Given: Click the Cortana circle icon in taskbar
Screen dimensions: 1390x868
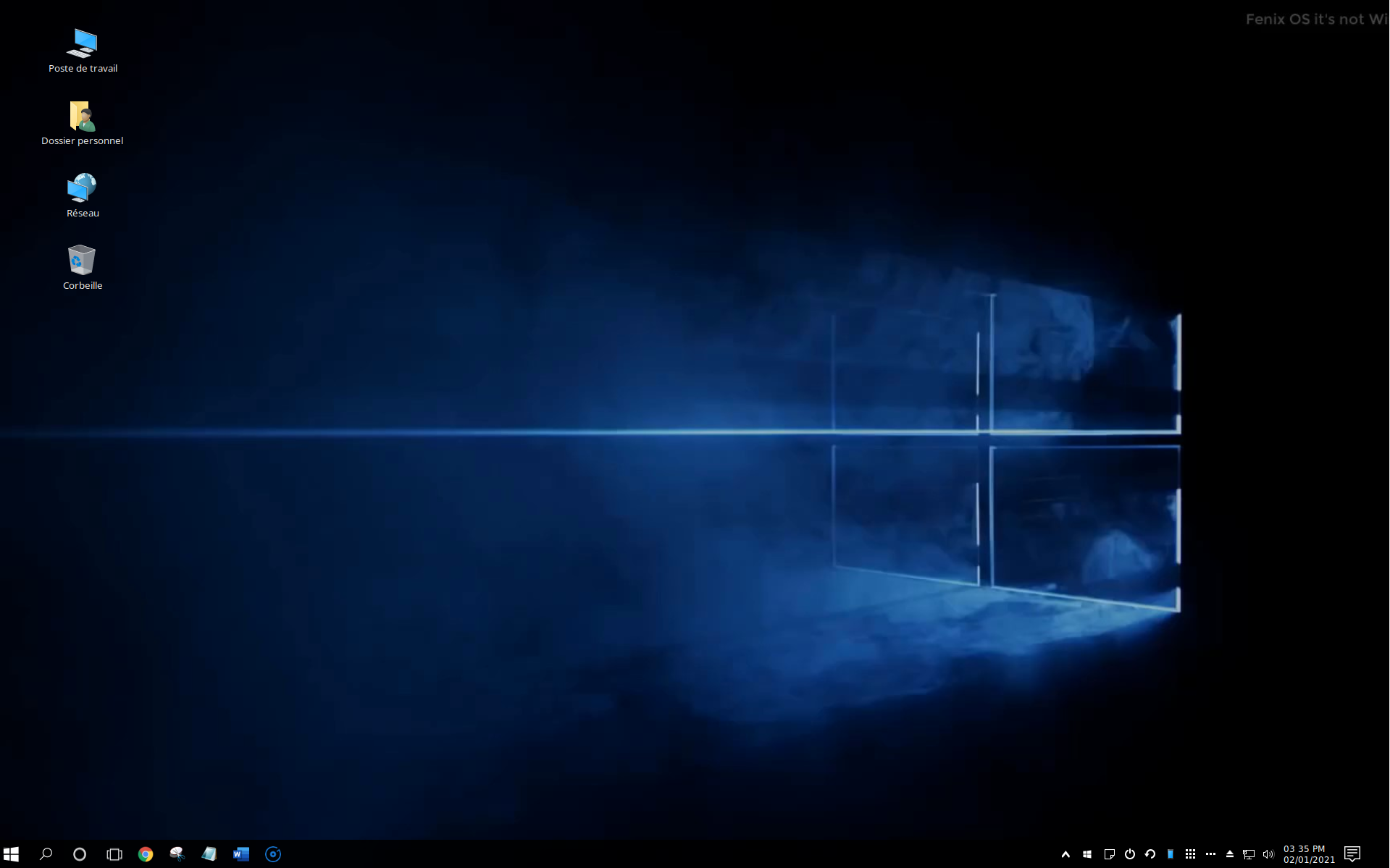Looking at the screenshot, I should [80, 854].
